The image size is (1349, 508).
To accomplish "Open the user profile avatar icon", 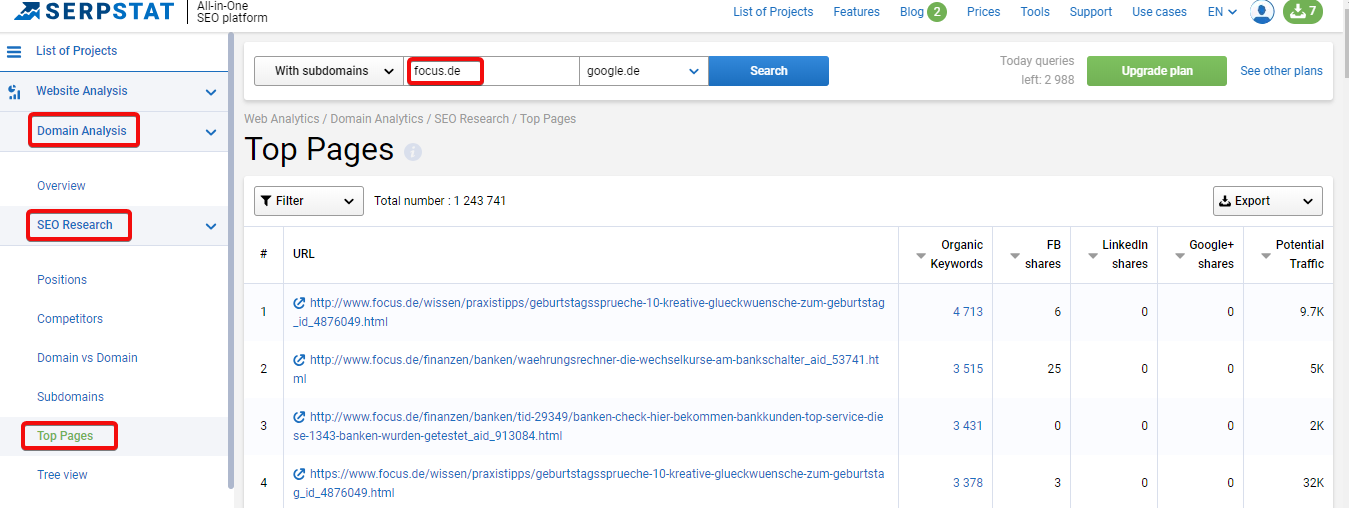I will (1263, 12).
